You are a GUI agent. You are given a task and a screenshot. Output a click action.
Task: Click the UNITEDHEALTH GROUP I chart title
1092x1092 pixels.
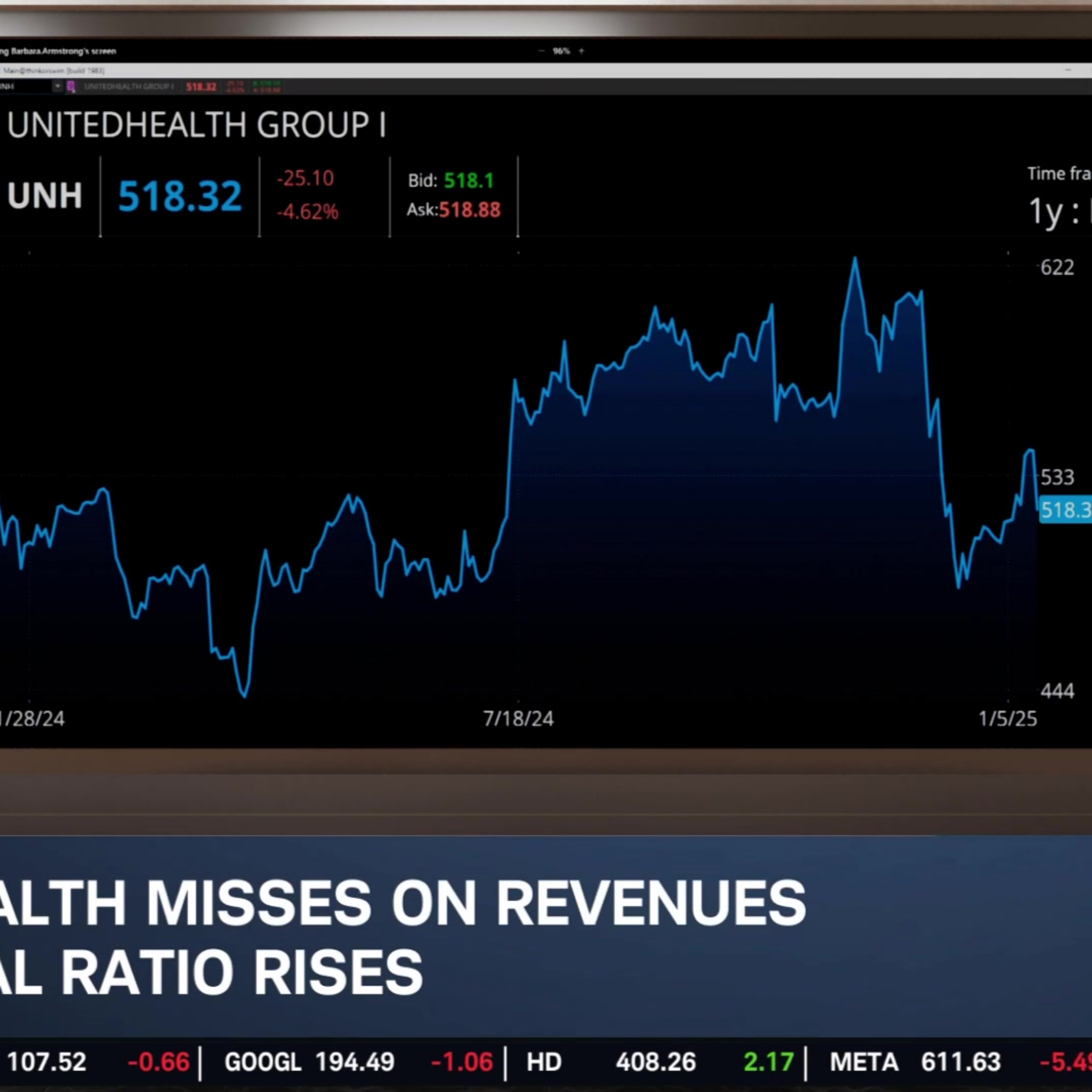coord(197,125)
